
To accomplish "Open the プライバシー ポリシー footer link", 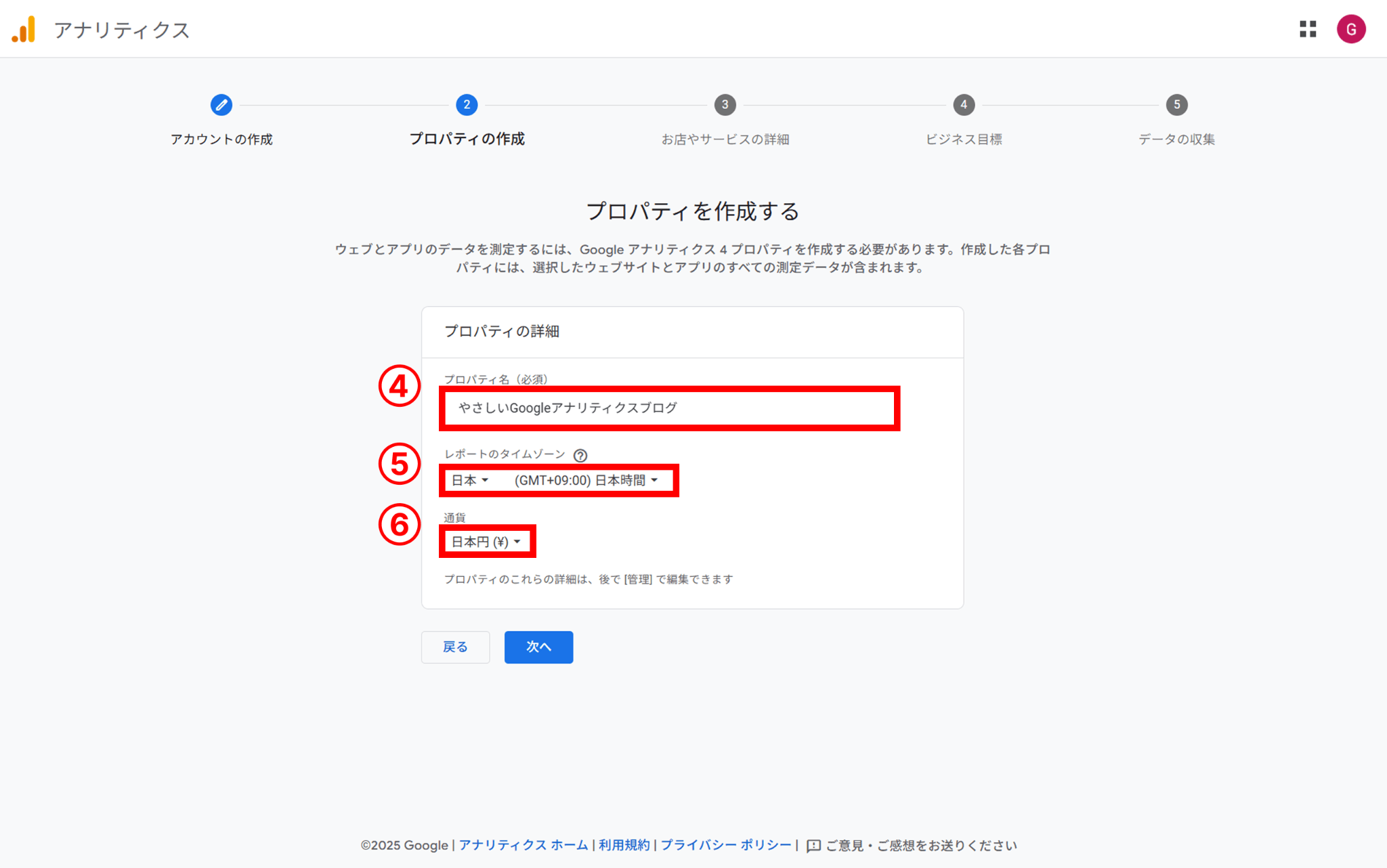I will [726, 846].
